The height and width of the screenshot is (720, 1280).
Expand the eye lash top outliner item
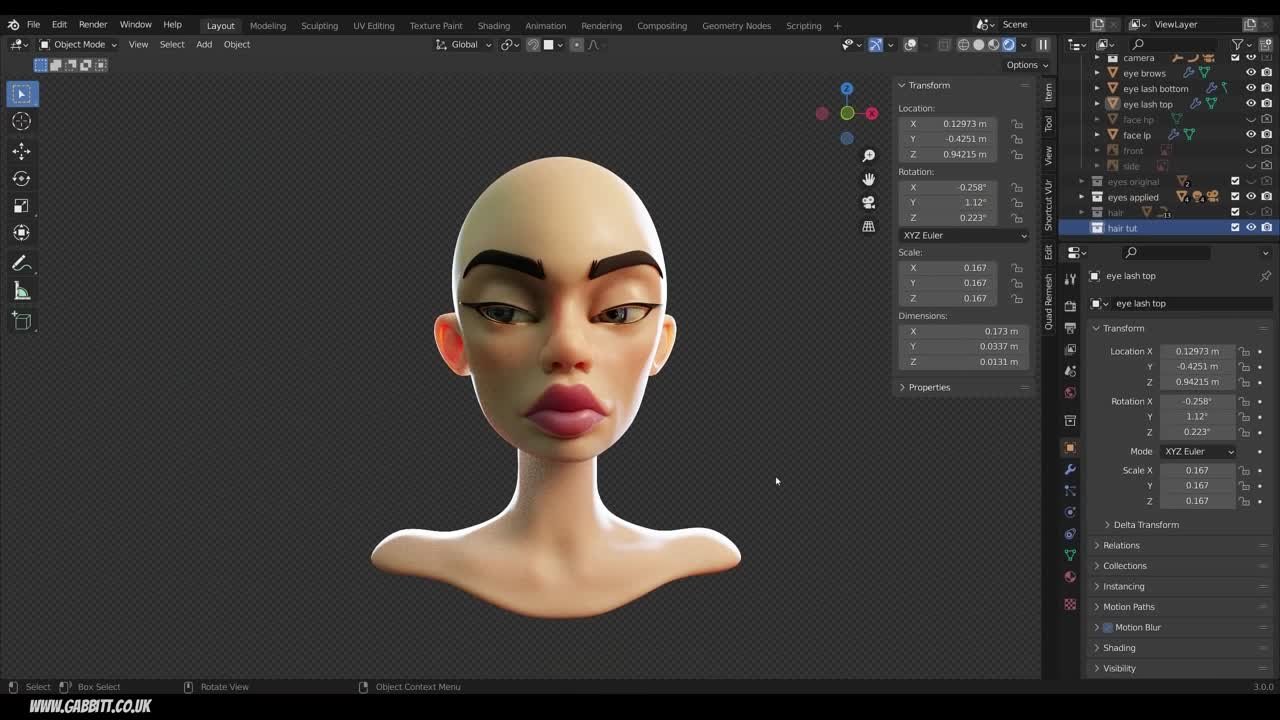(1098, 104)
